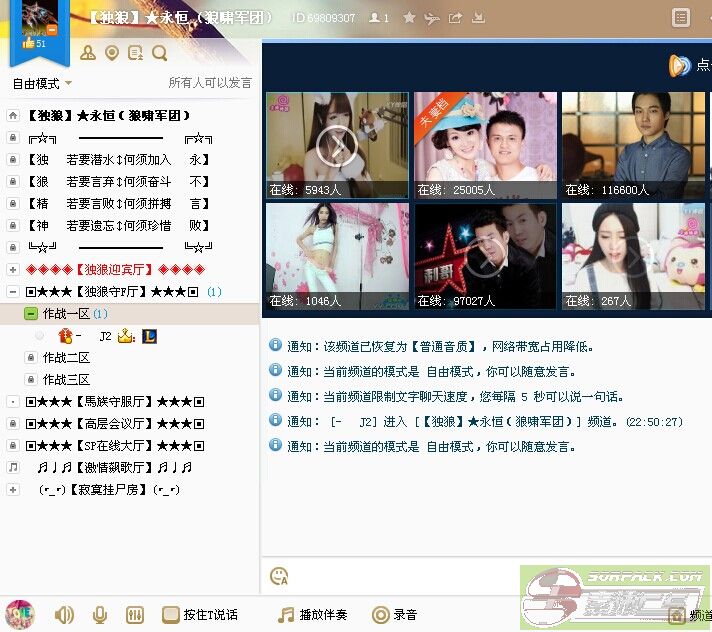Image resolution: width=712 pixels, height=632 pixels.
Task: Click the favorite star icon in the header
Action: click(409, 17)
